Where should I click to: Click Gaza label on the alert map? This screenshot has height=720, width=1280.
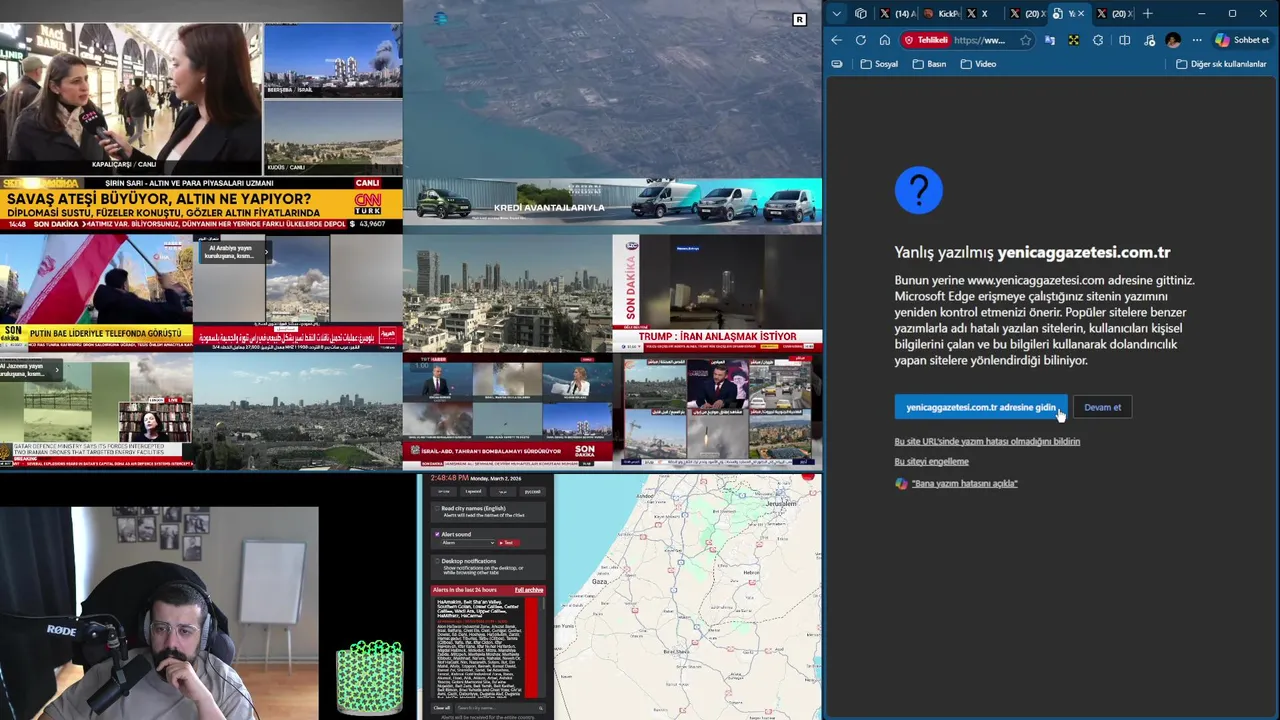[600, 581]
